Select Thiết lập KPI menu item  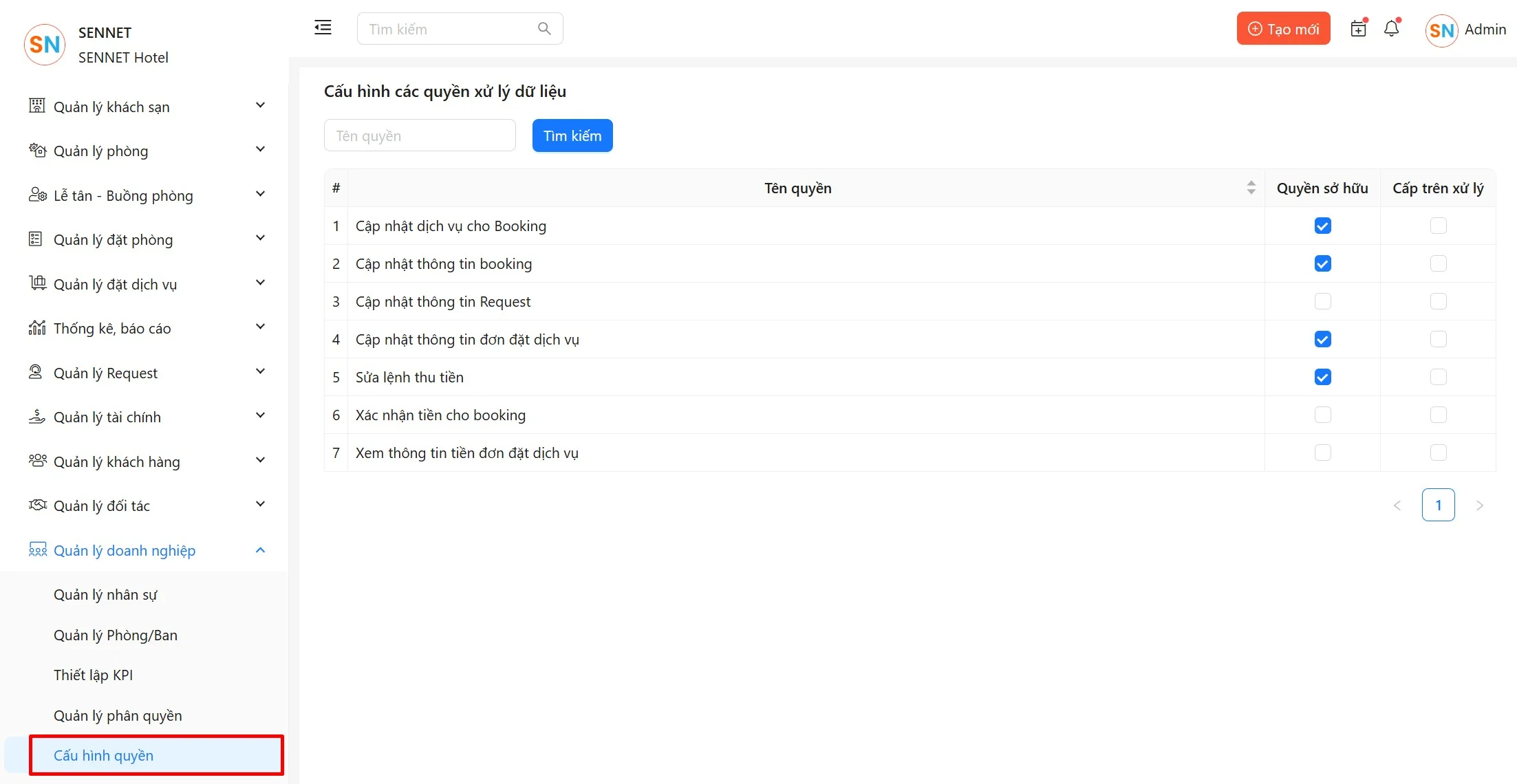click(x=94, y=675)
